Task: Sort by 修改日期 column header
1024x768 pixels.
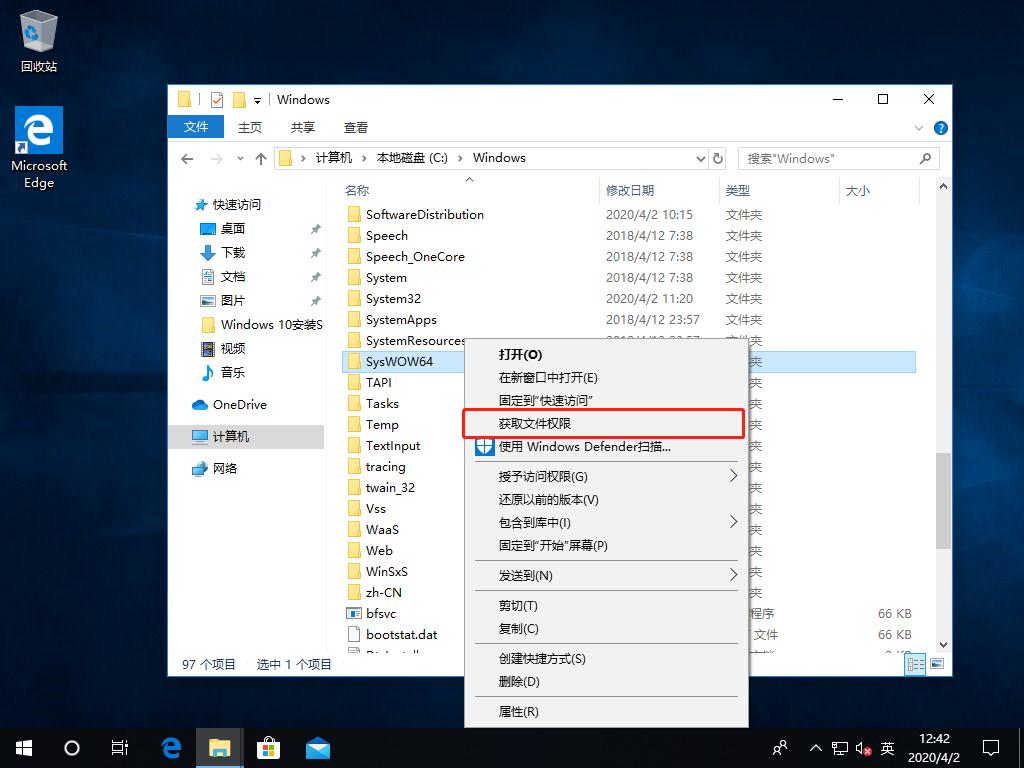Action: [630, 190]
